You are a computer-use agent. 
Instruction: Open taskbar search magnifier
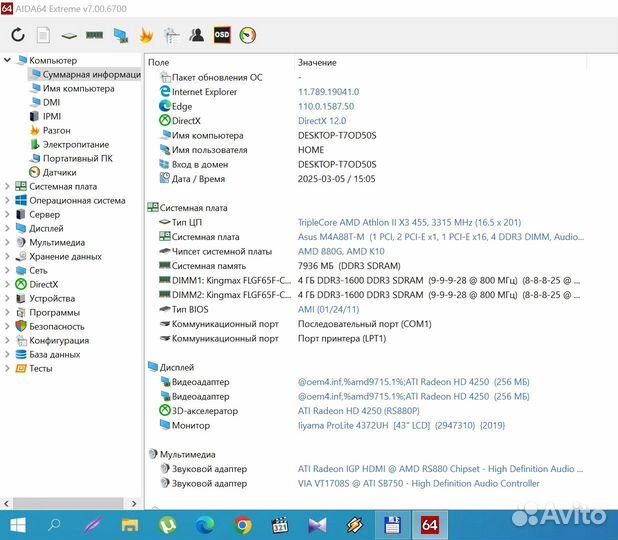point(54,525)
